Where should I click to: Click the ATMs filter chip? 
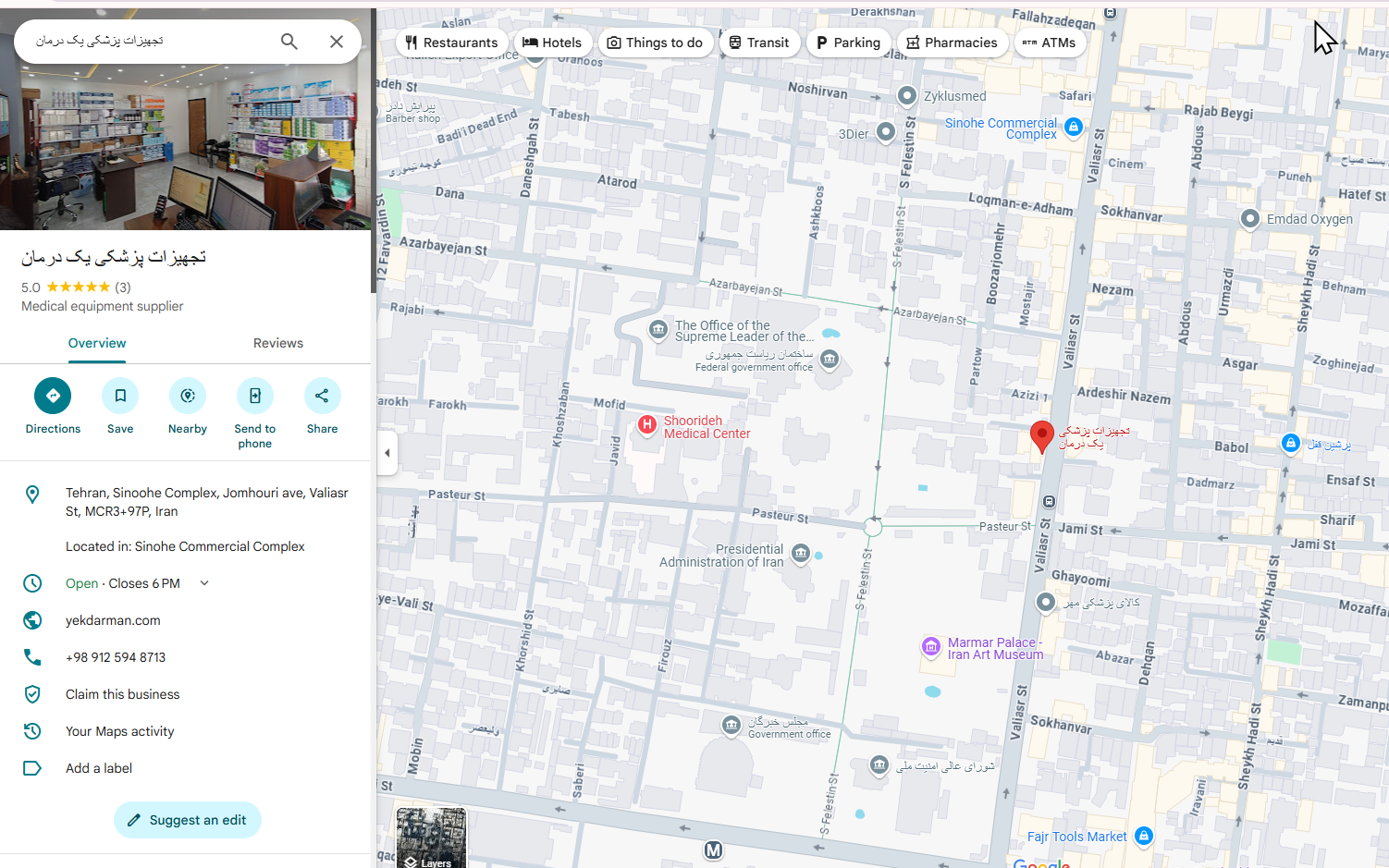tap(1049, 43)
